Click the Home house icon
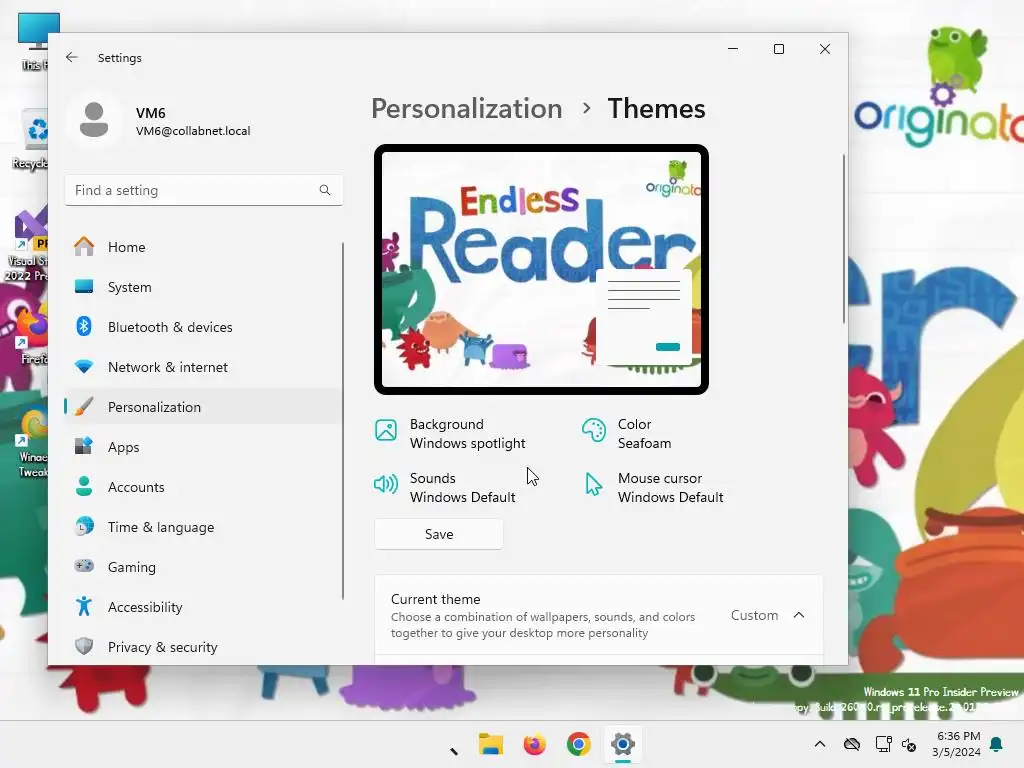 point(84,247)
